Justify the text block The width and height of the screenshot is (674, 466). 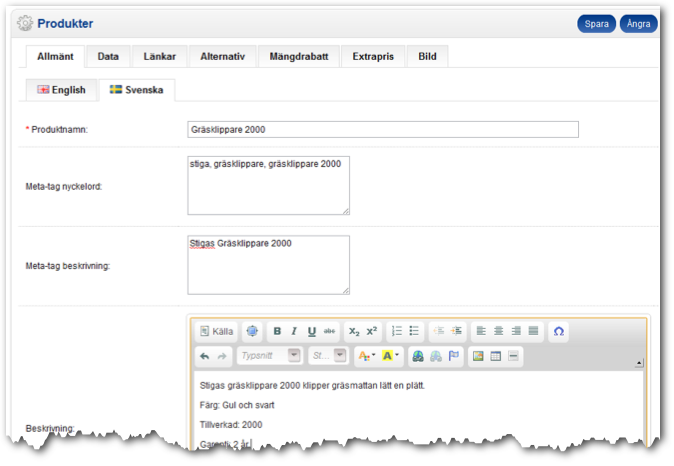533,331
